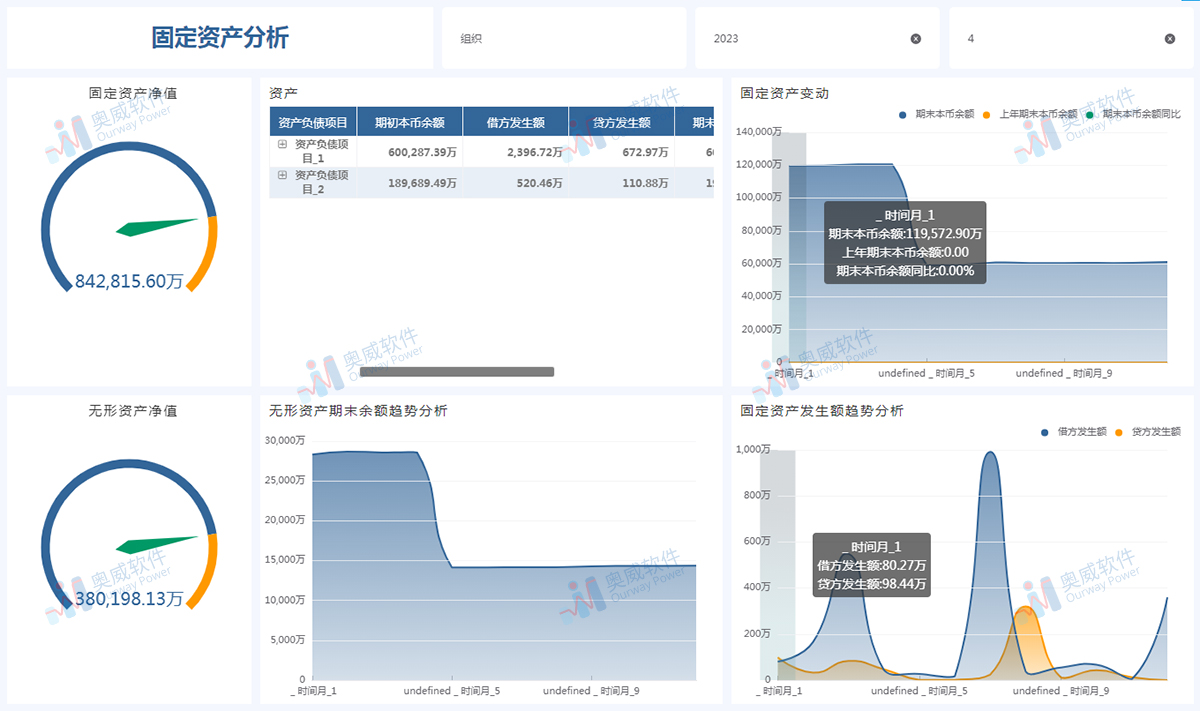The height and width of the screenshot is (711, 1200).
Task: Clear the 2023 year filter
Action: tap(914, 38)
